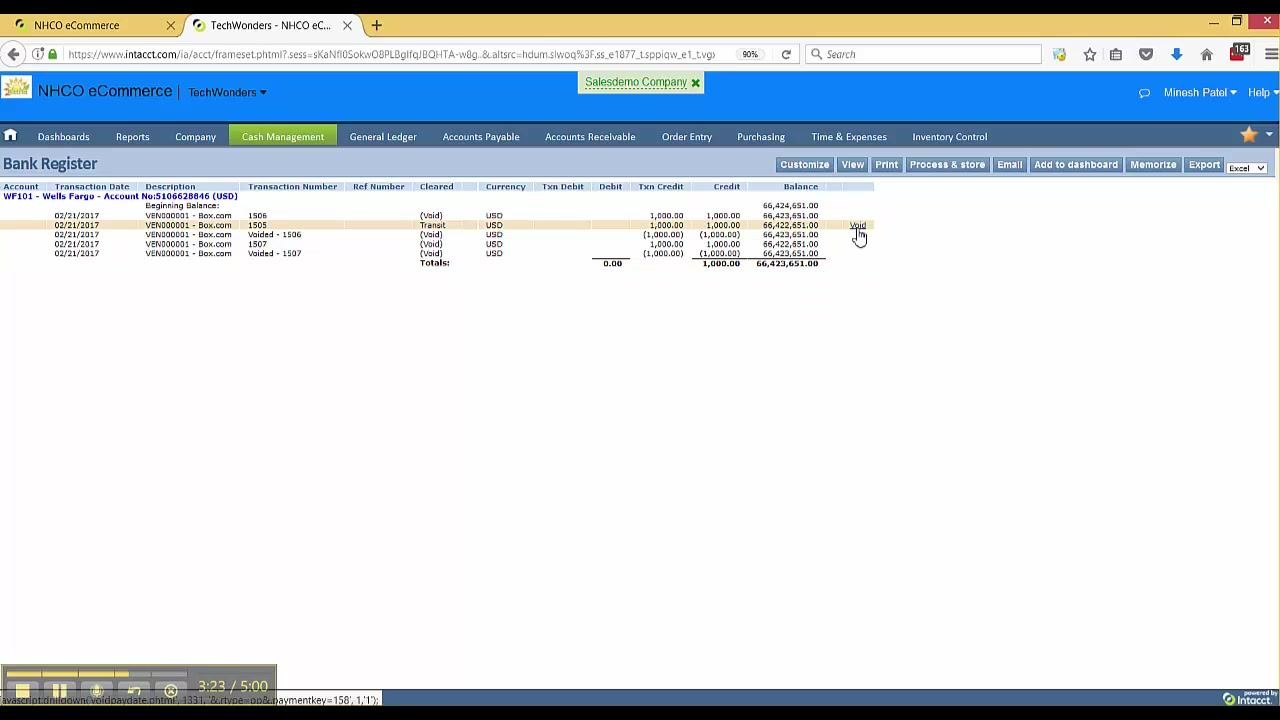The image size is (1280, 720).
Task: Choose export format from Excel dropdown
Action: pos(1246,168)
